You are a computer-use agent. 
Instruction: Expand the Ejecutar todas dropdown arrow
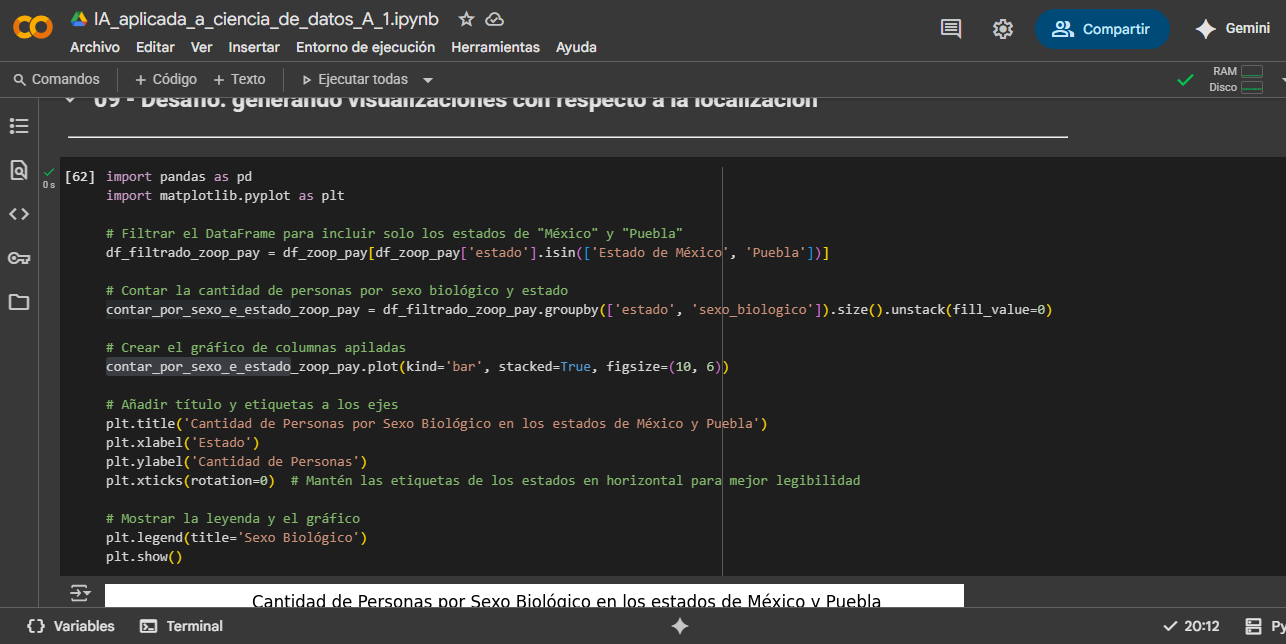(x=428, y=80)
